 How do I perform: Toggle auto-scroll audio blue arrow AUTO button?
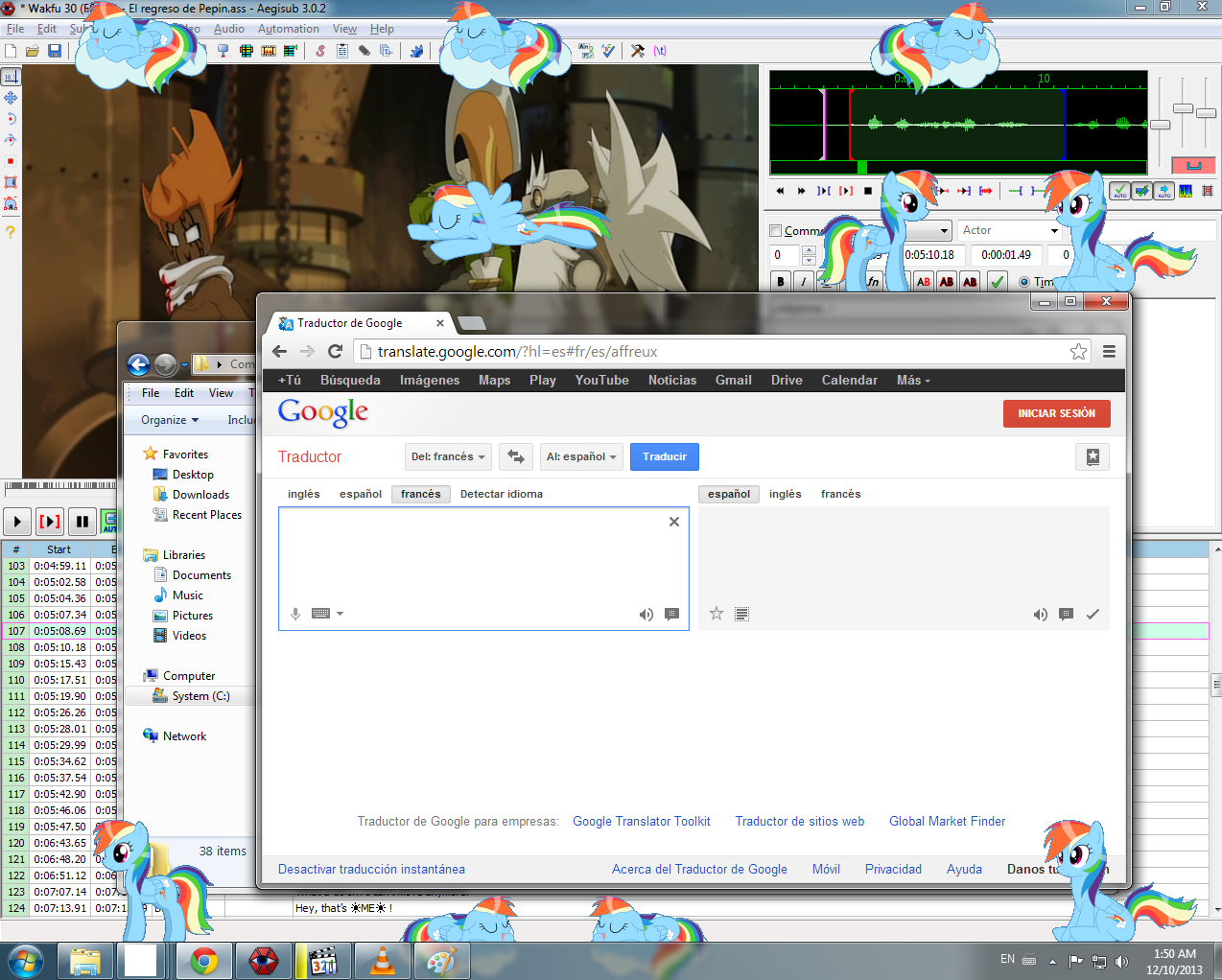pos(1163,191)
